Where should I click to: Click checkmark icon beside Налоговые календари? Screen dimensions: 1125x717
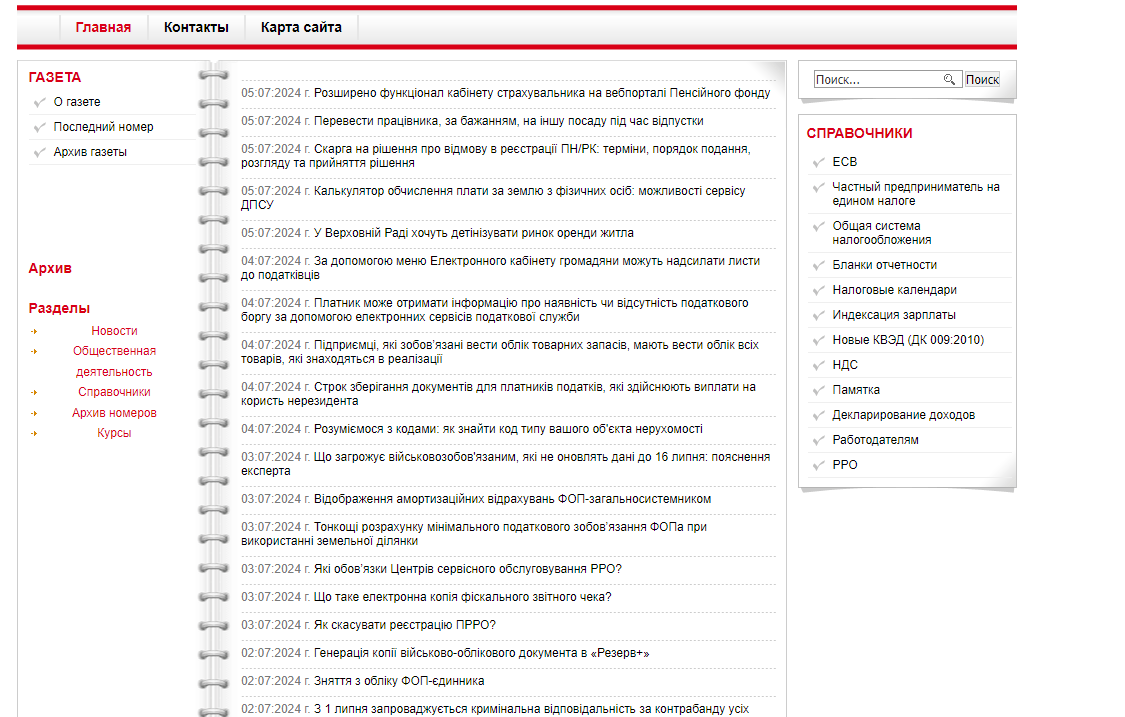(819, 291)
